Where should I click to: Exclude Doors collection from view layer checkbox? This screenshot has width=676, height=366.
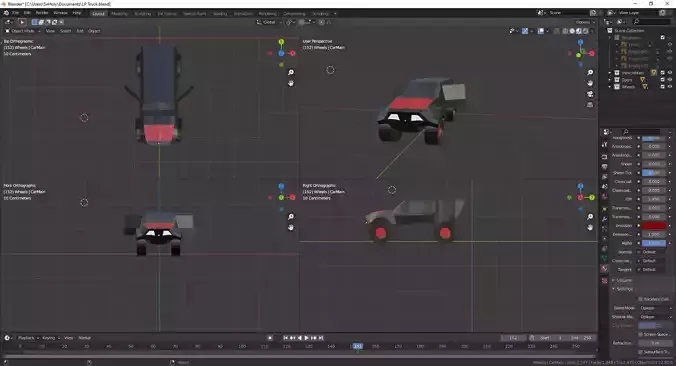pyautogui.click(x=663, y=80)
